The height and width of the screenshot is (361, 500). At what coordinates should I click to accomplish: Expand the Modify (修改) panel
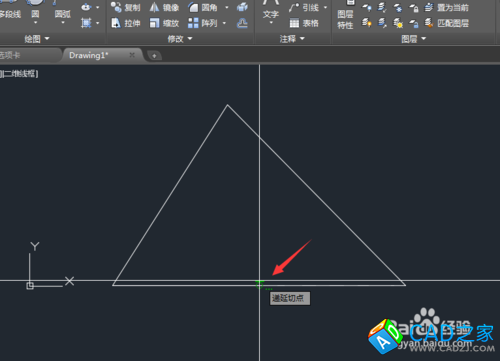tap(180, 39)
